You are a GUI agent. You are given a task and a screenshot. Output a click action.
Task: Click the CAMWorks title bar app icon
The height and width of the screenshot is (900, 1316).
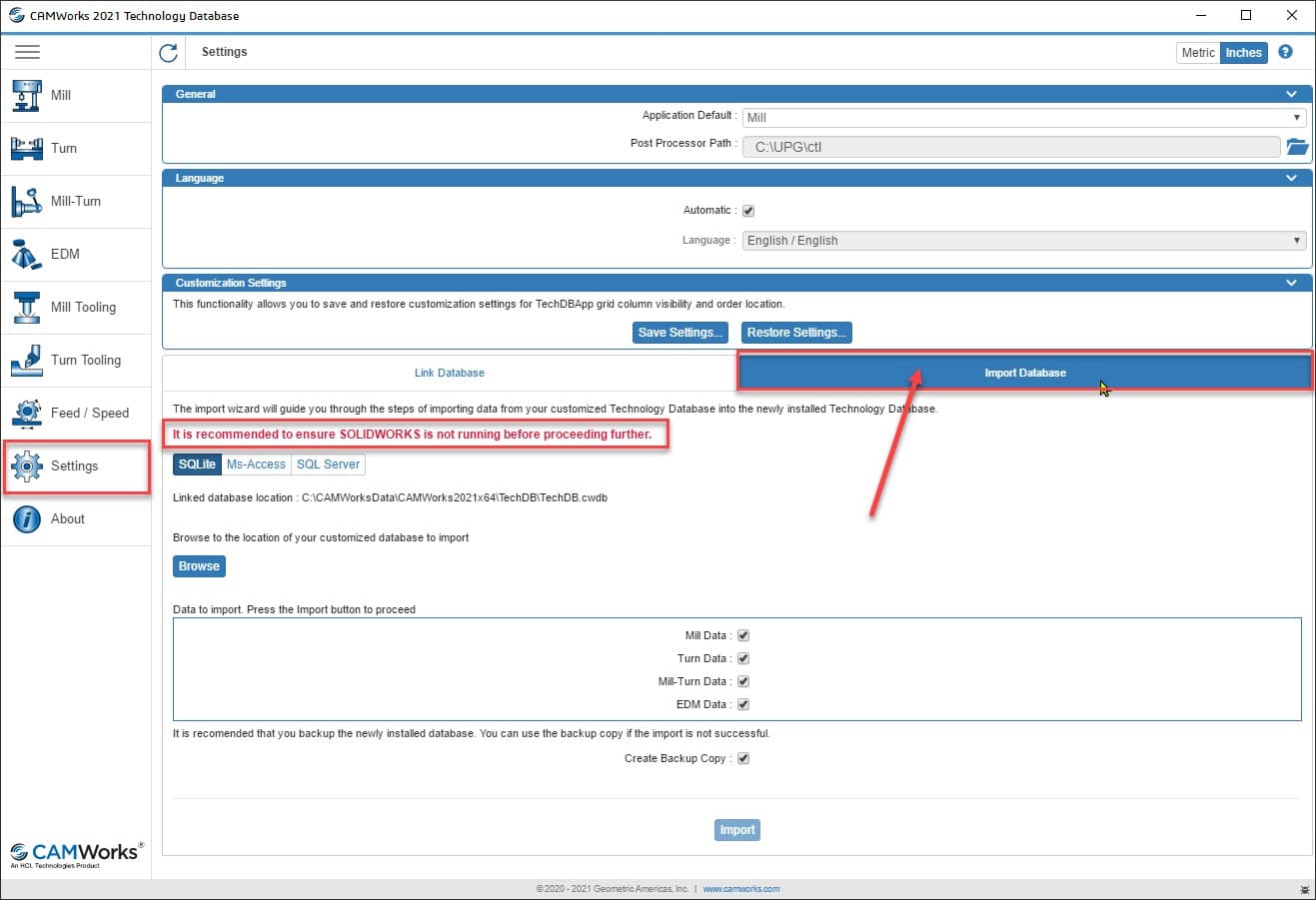(16, 15)
